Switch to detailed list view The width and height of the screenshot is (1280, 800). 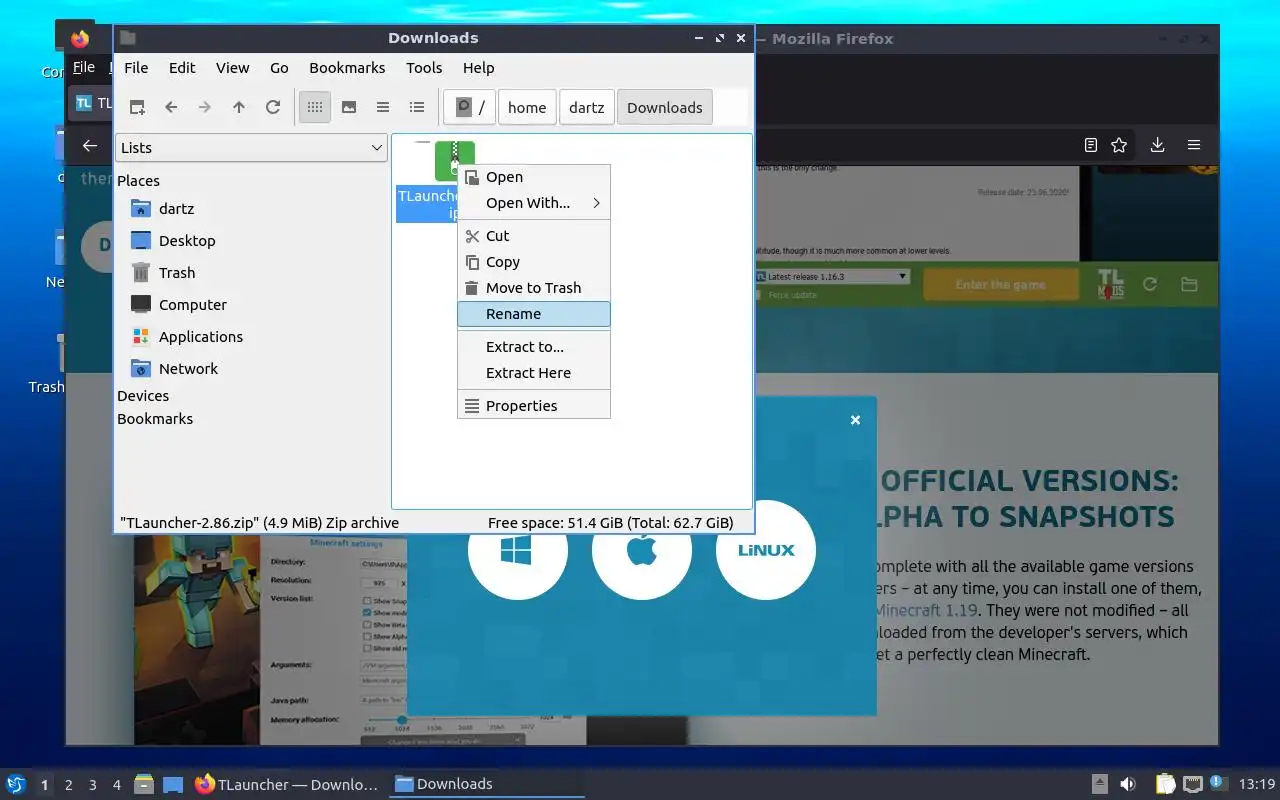point(417,107)
